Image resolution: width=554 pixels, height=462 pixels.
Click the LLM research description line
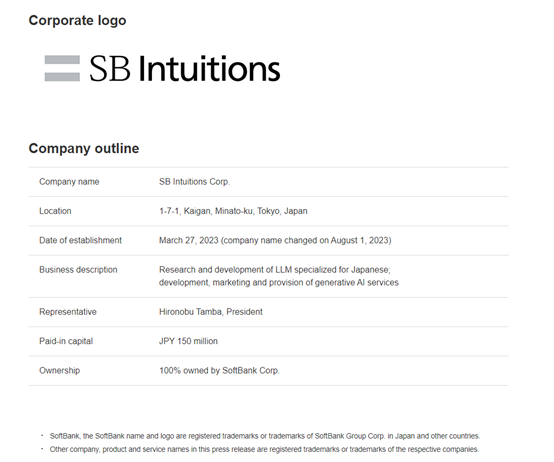tap(275, 270)
